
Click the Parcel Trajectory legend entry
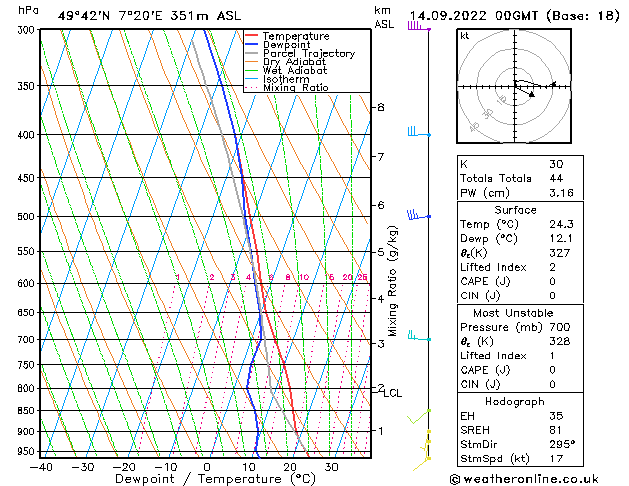[307, 54]
